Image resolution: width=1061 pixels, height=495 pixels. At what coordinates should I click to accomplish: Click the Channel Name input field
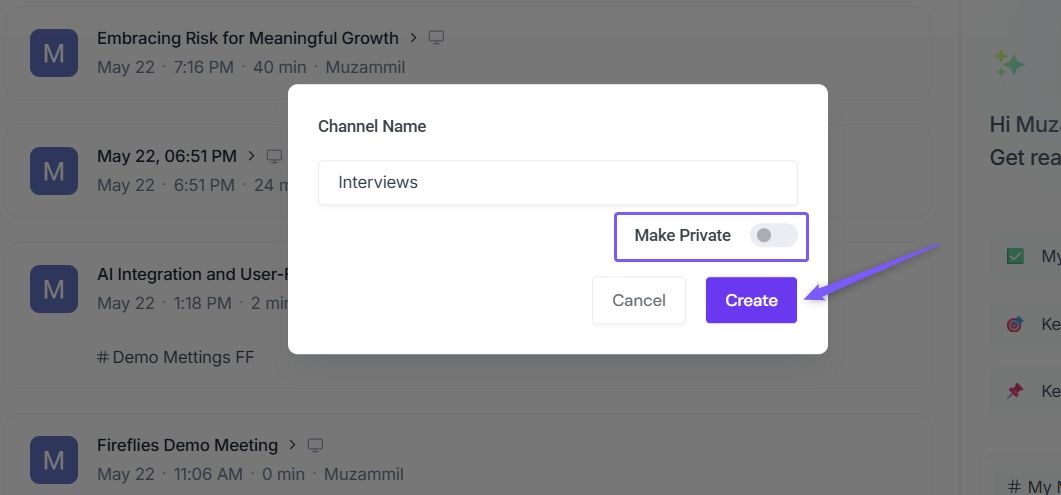558,183
